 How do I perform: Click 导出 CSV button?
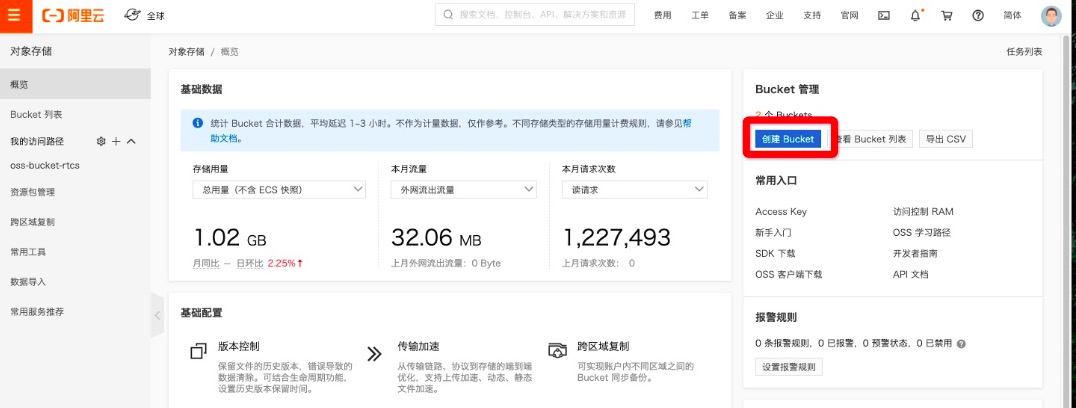click(946, 139)
